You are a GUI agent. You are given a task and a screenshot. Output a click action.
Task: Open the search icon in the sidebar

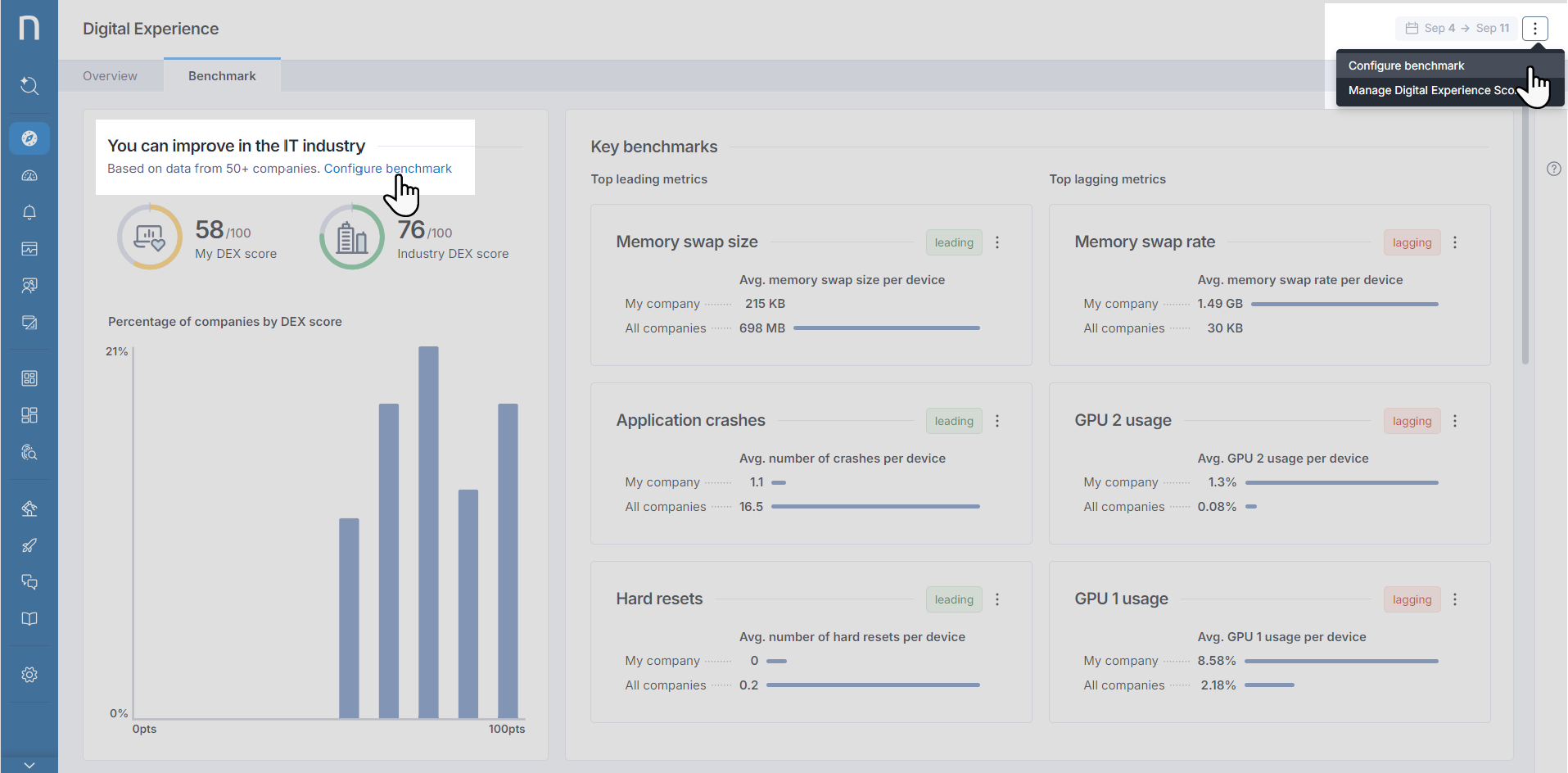tap(29, 85)
